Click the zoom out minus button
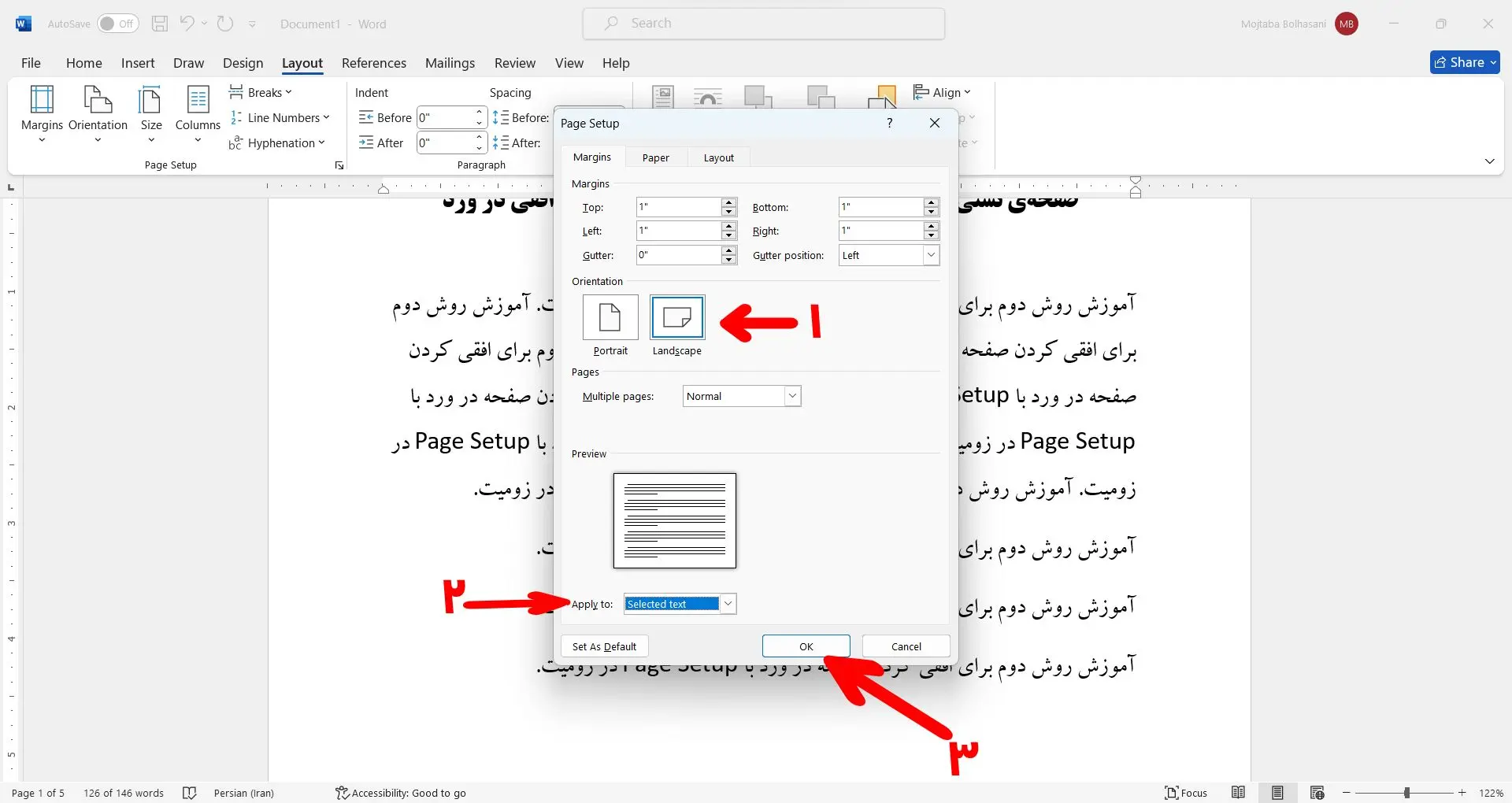The width and height of the screenshot is (1512, 803). point(1347,793)
